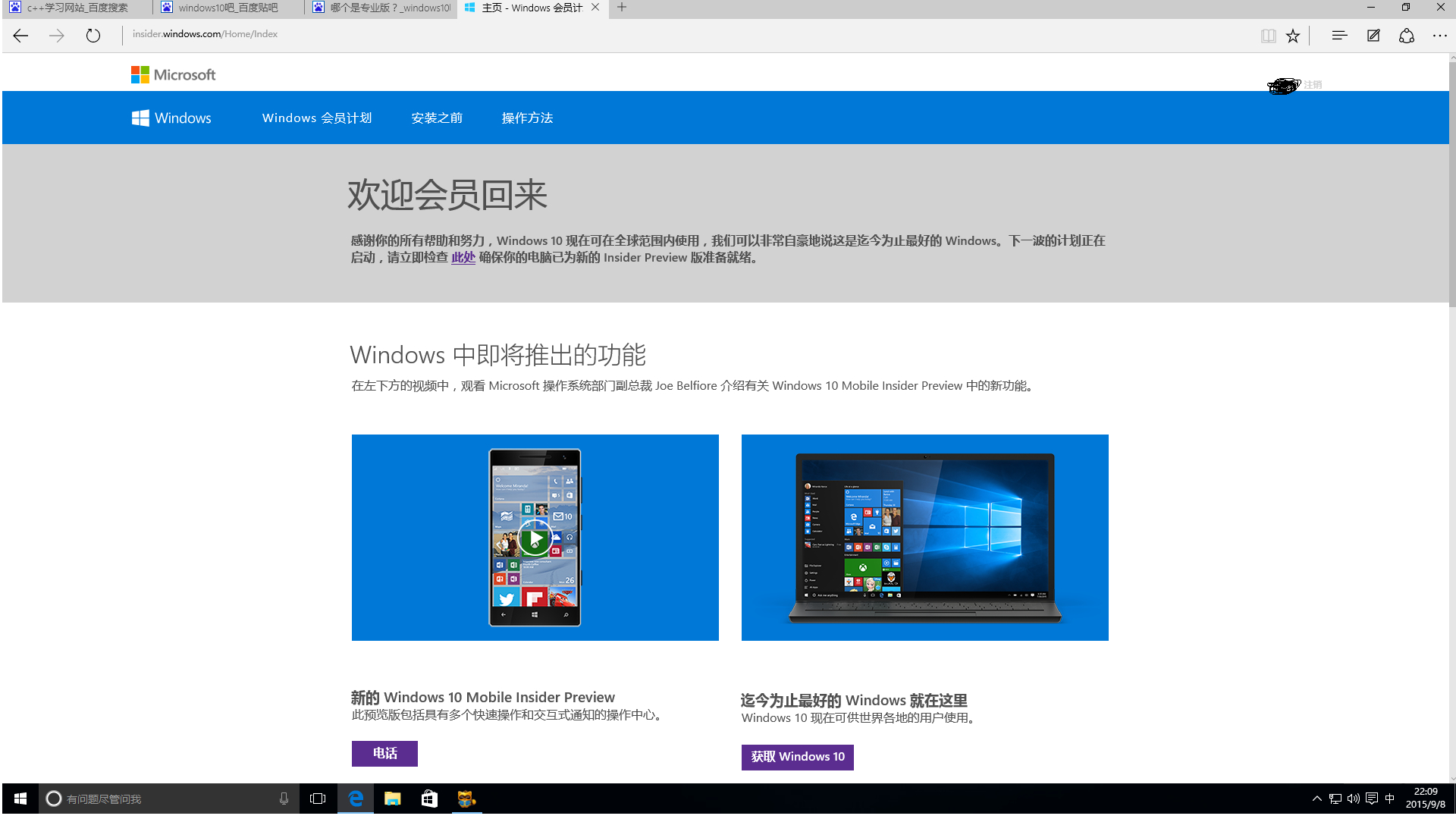Refresh the current page

(93, 36)
